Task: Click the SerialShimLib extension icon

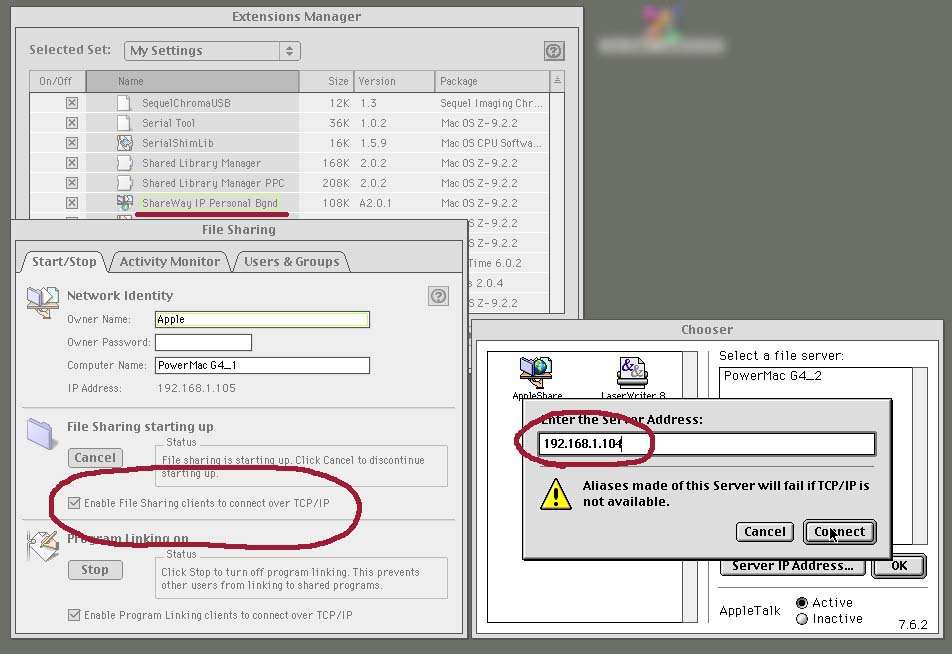Action: click(x=124, y=143)
